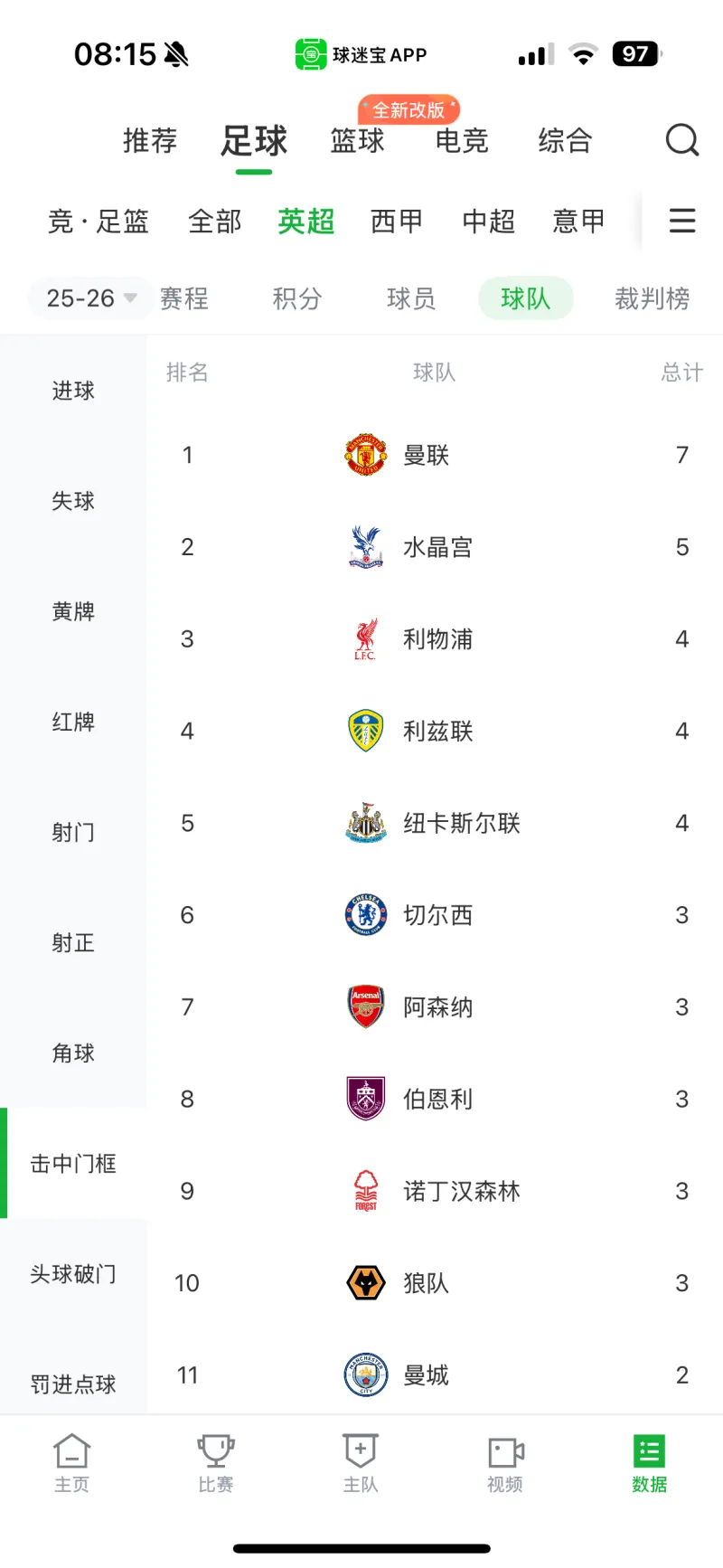Tap the 利物浦 team row name
The height and width of the screenshot is (1568, 723).
438,639
